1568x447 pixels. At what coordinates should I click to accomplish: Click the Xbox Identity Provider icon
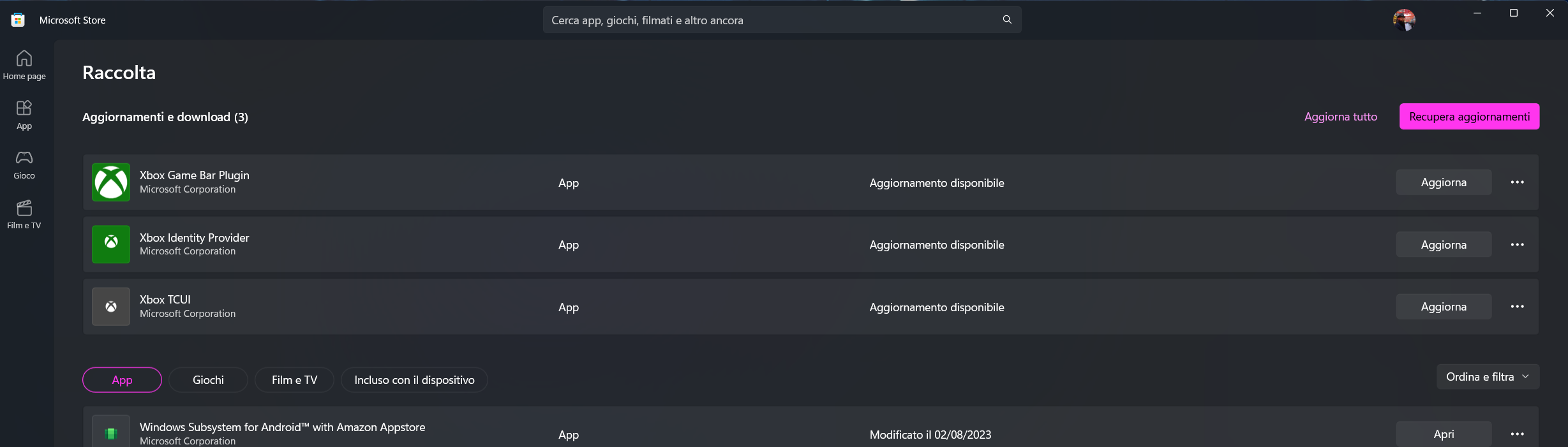pos(111,244)
